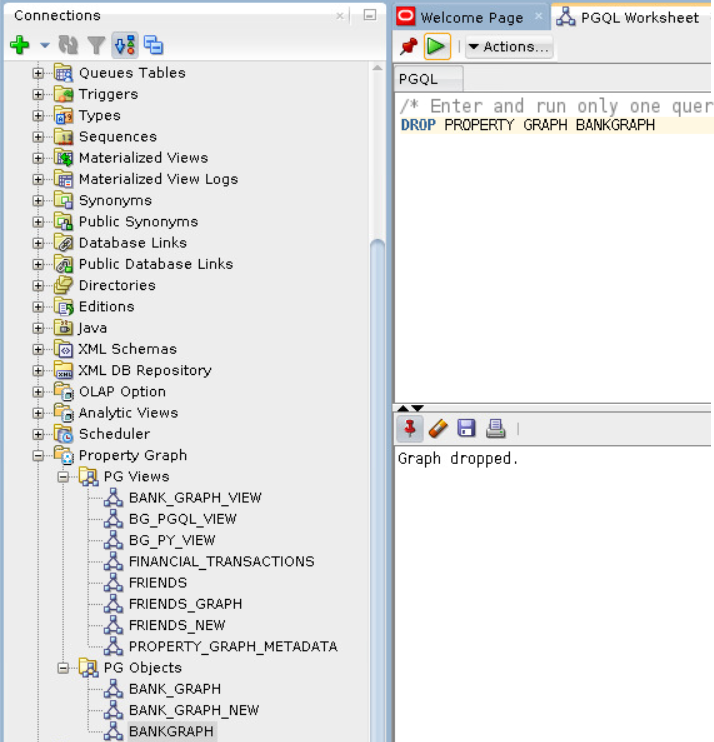Image resolution: width=714 pixels, height=742 pixels.
Task: Expand the Materialized Views node
Action: pos(38,158)
